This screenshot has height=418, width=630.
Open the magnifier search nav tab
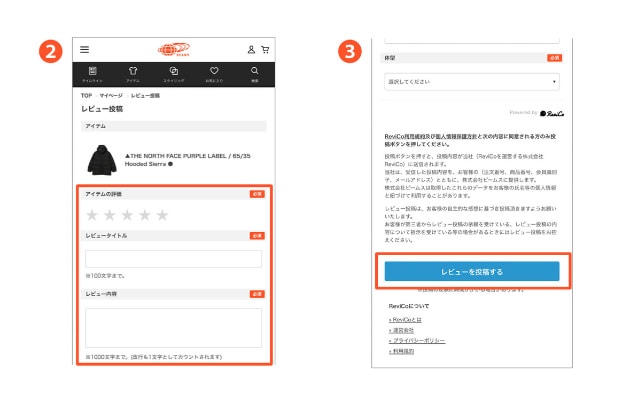(x=255, y=74)
